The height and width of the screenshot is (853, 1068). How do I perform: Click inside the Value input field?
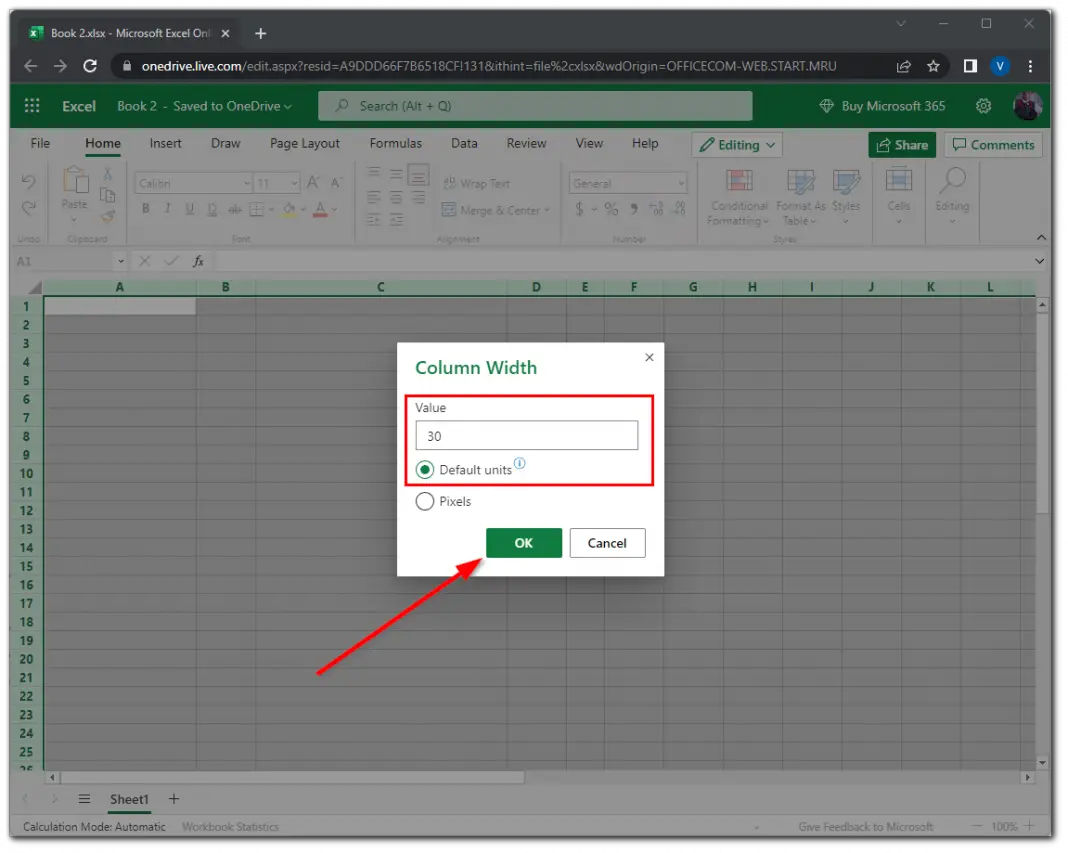pyautogui.click(x=527, y=435)
